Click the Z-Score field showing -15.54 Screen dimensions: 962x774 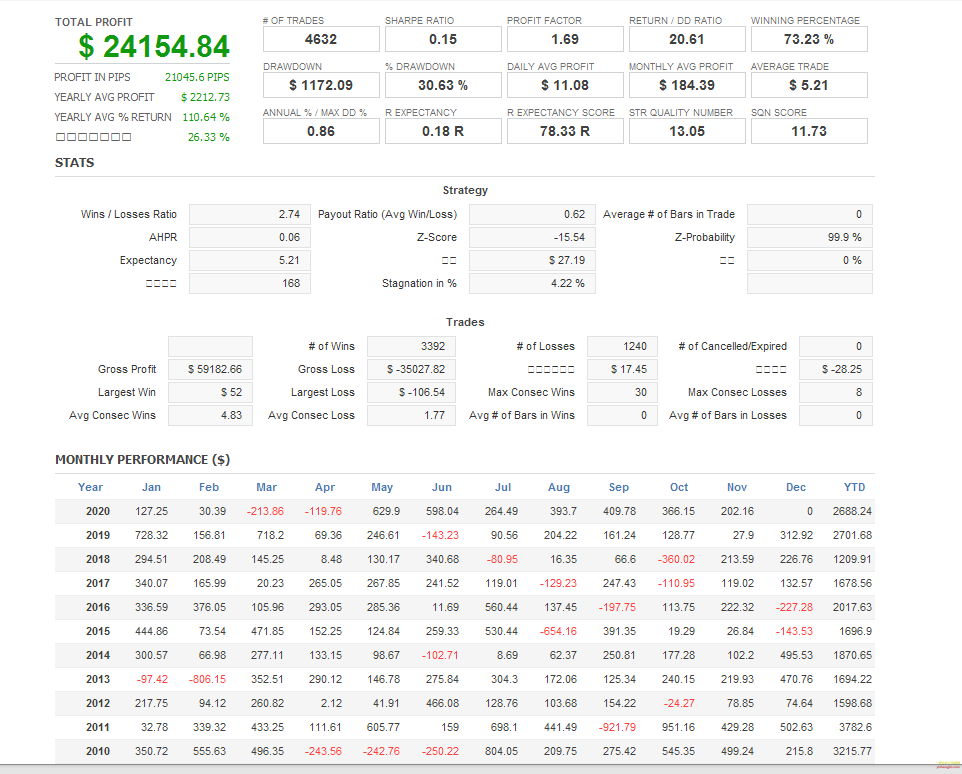coord(532,237)
